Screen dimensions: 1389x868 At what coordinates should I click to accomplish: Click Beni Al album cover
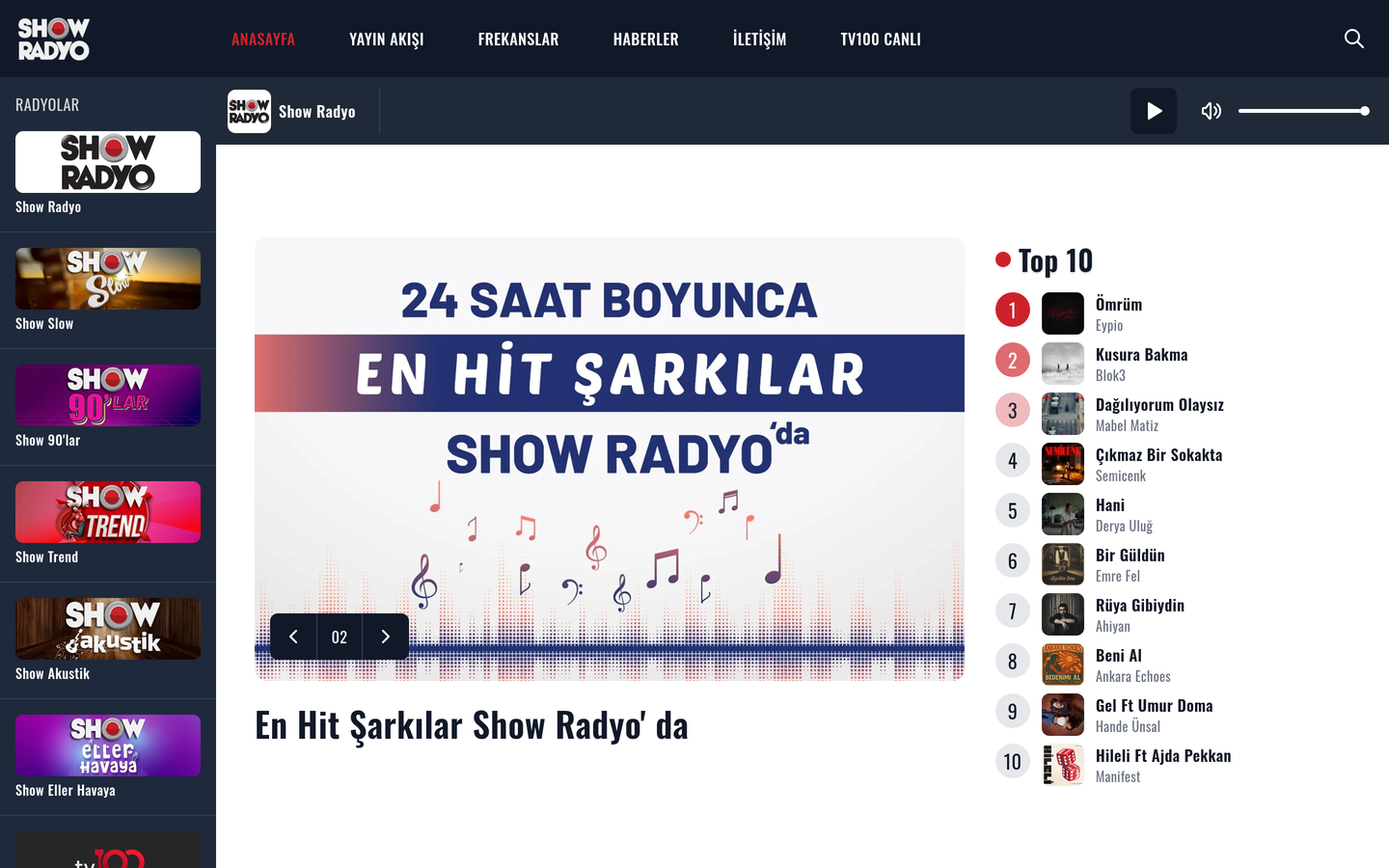coord(1063,665)
